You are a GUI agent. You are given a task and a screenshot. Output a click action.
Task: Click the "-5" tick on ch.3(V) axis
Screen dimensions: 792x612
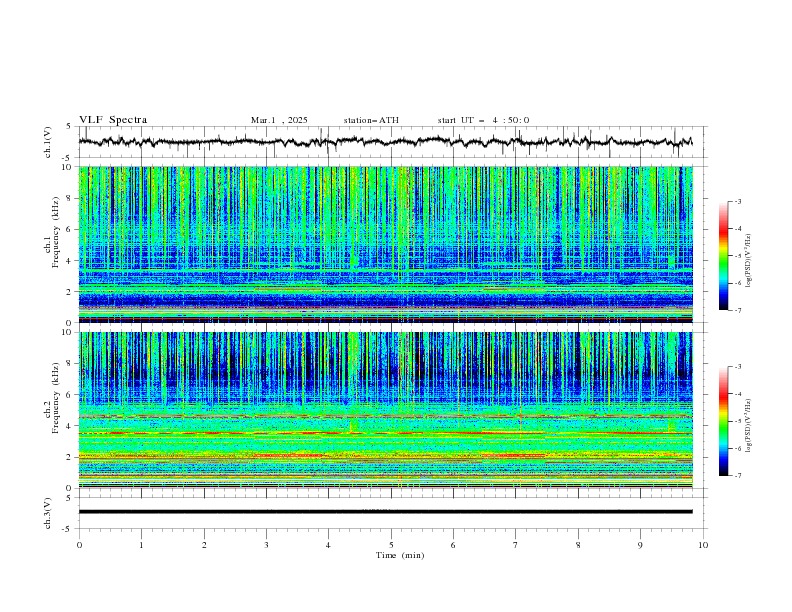(x=68, y=529)
